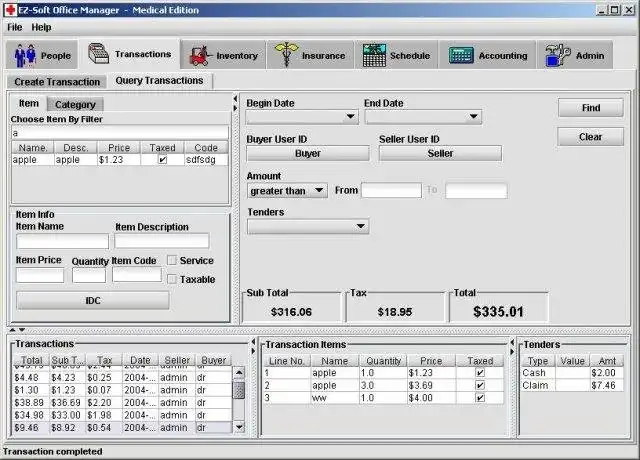Viewport: 640px width, 460px height.
Task: Switch to Query Transactions tab
Action: point(159,80)
